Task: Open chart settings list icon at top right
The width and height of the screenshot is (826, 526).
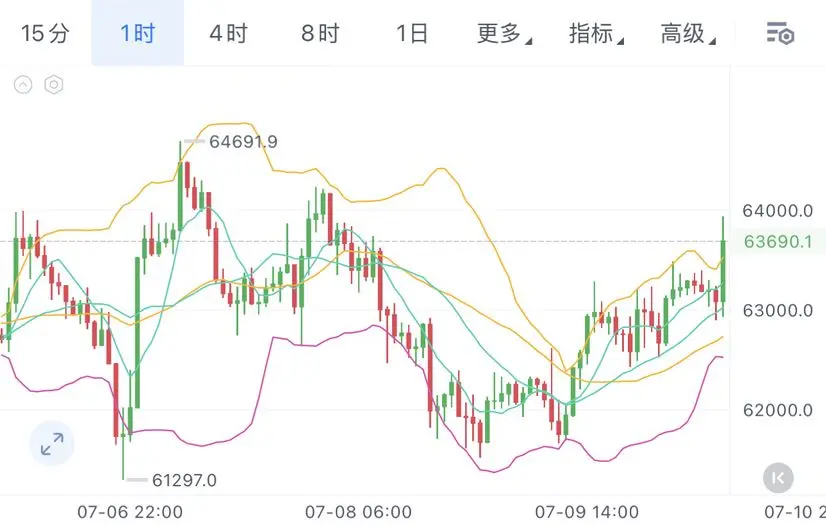Action: click(780, 33)
